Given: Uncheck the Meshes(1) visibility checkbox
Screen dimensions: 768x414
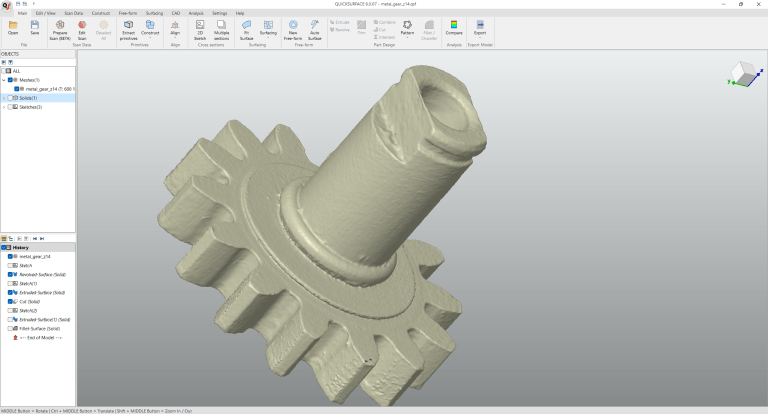Looking at the screenshot, I should point(10,80).
